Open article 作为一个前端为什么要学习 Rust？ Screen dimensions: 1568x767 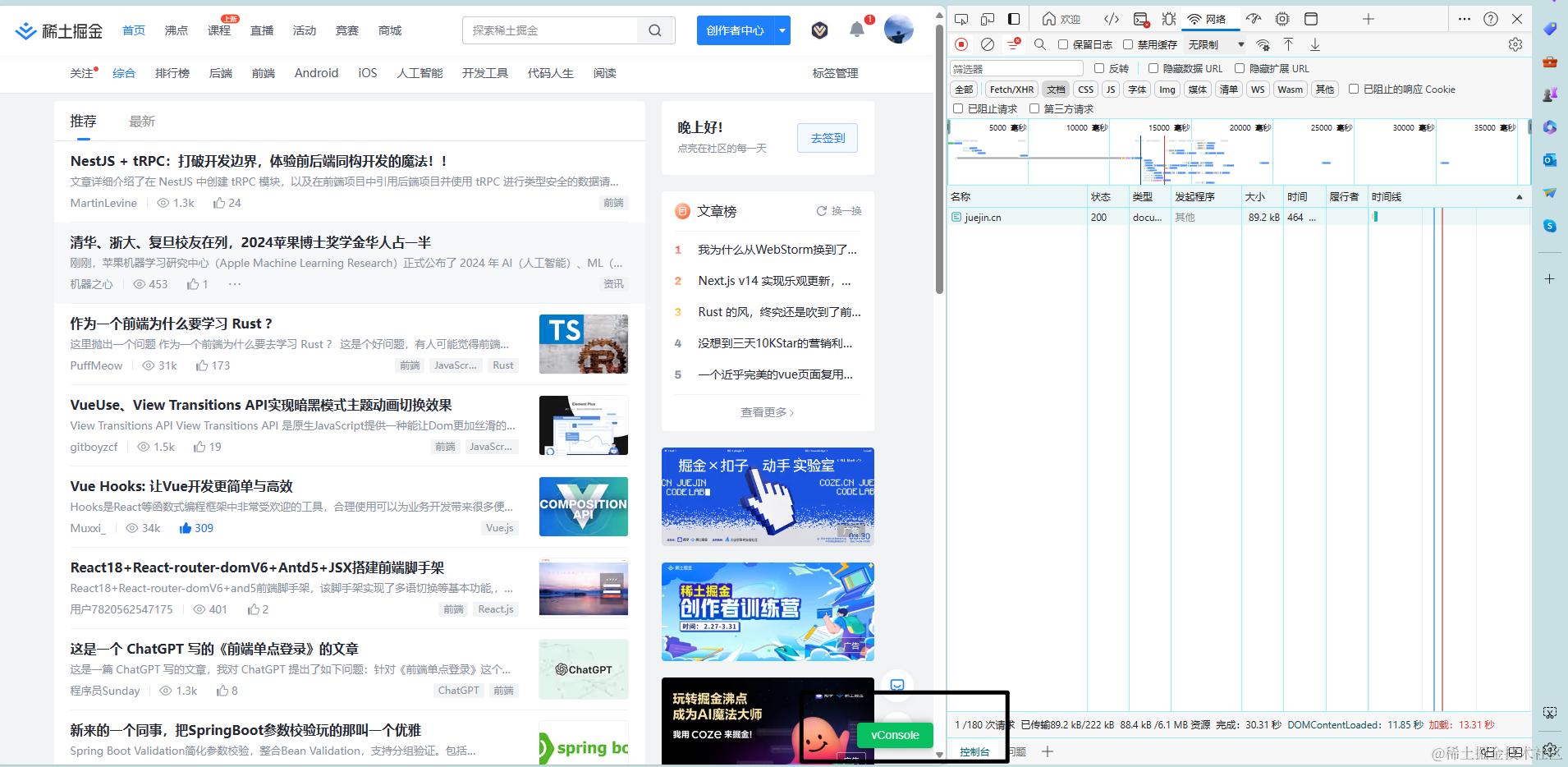pyautogui.click(x=172, y=324)
